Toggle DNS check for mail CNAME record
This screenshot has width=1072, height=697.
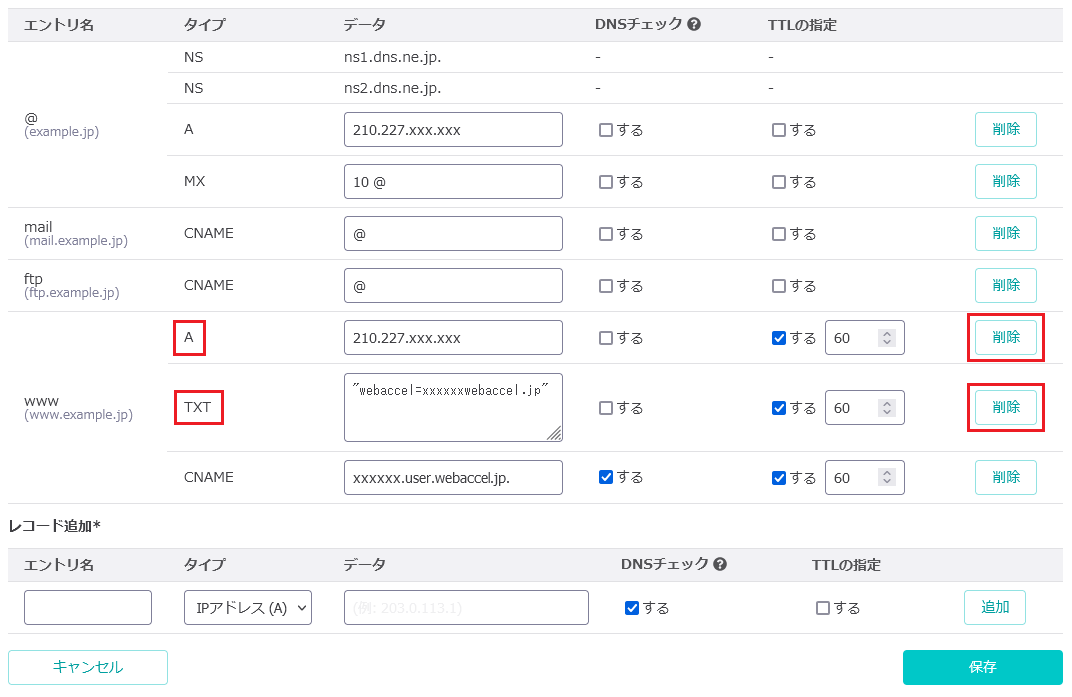pos(606,234)
